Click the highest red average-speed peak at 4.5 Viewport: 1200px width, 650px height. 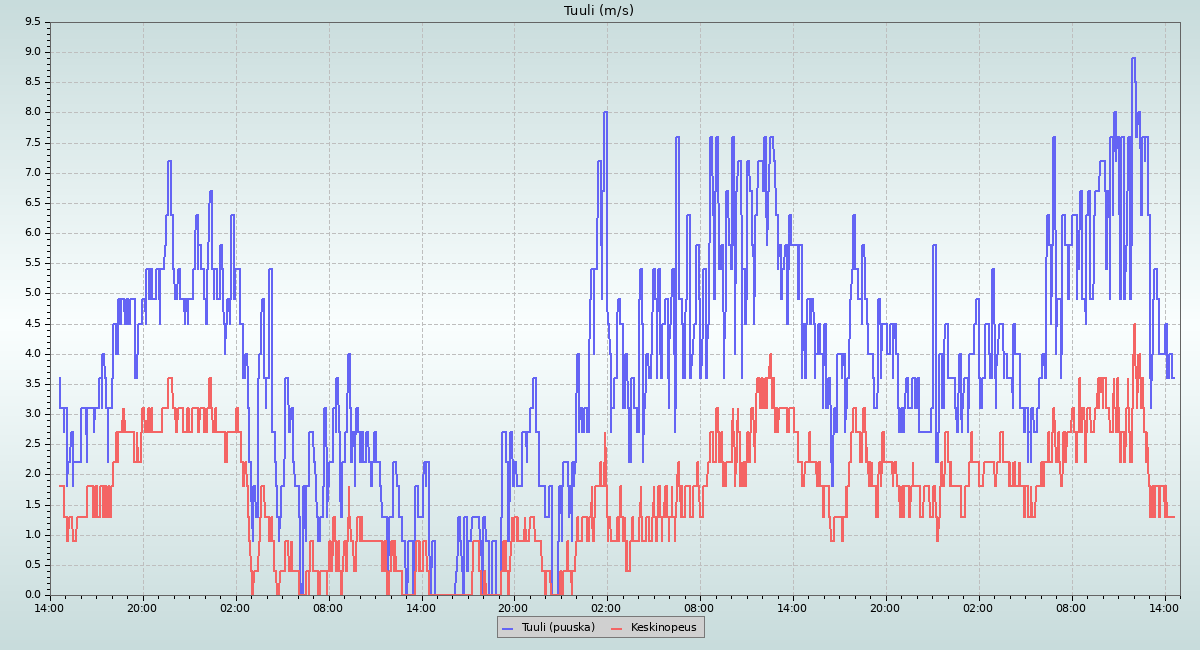click(x=1134, y=324)
